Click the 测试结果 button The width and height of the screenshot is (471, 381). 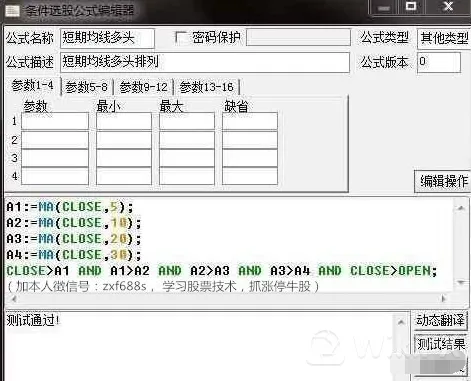coord(440,344)
